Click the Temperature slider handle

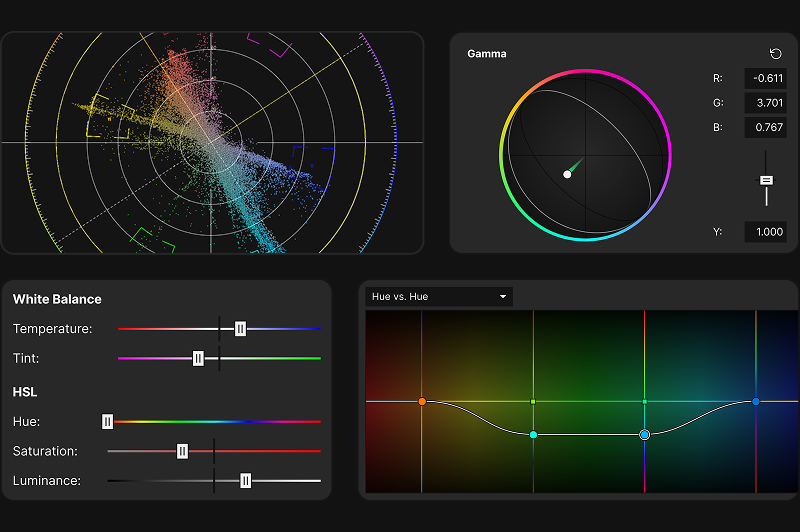tap(240, 328)
